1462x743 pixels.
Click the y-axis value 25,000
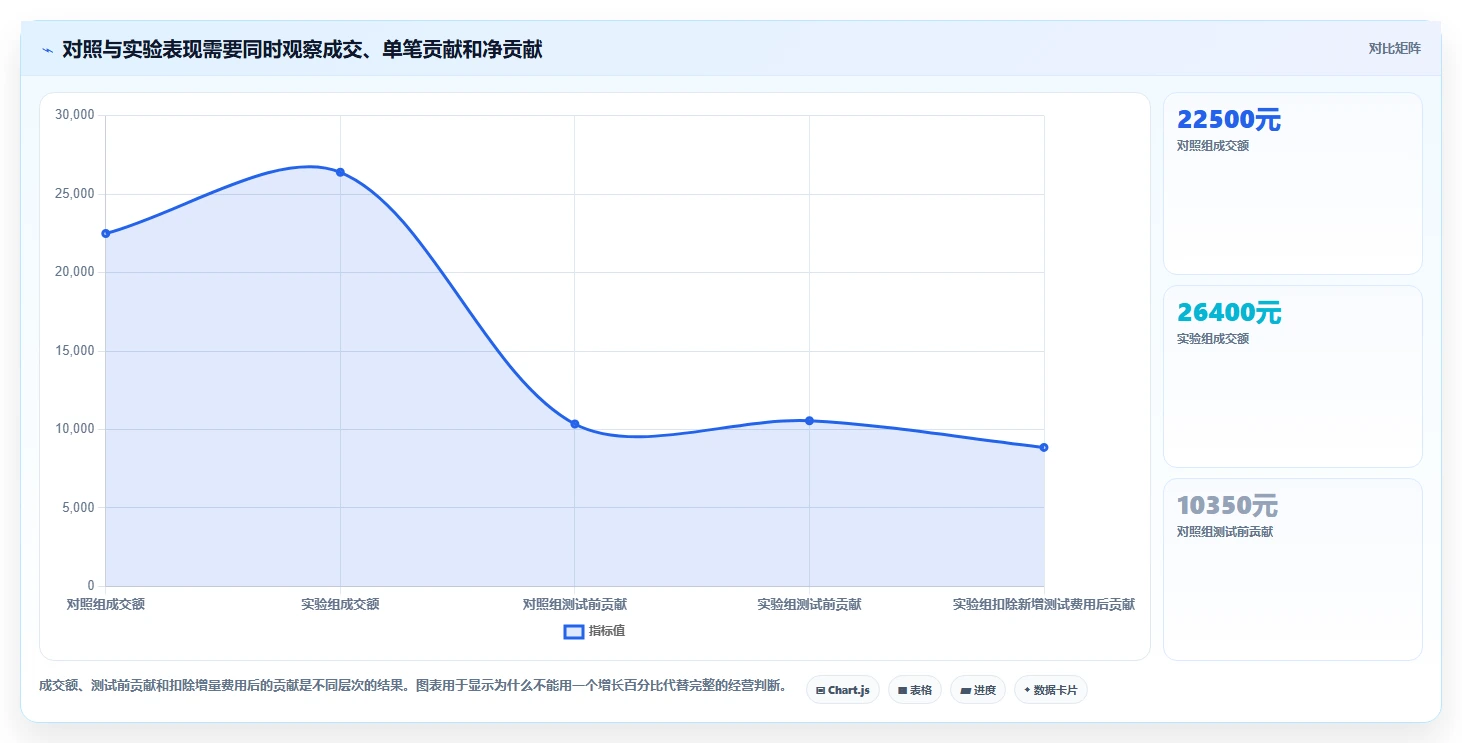[x=75, y=194]
